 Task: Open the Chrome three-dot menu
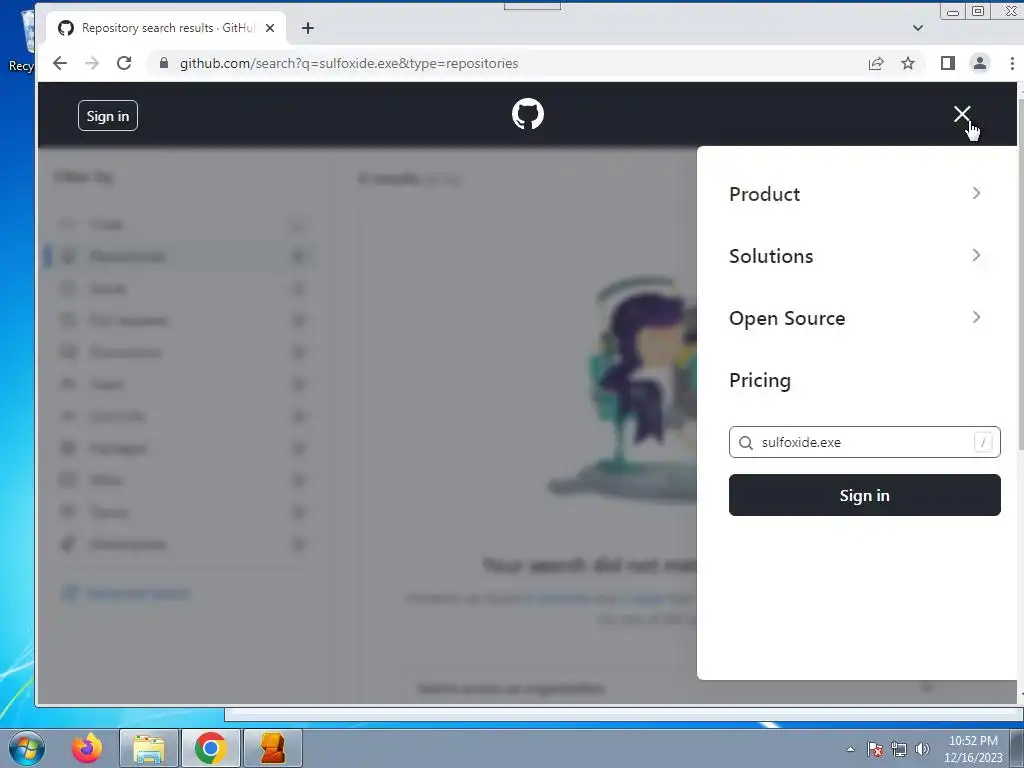1012,63
